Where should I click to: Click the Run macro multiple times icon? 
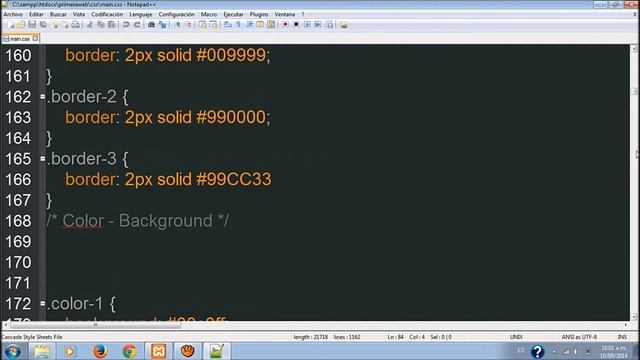point(318,25)
